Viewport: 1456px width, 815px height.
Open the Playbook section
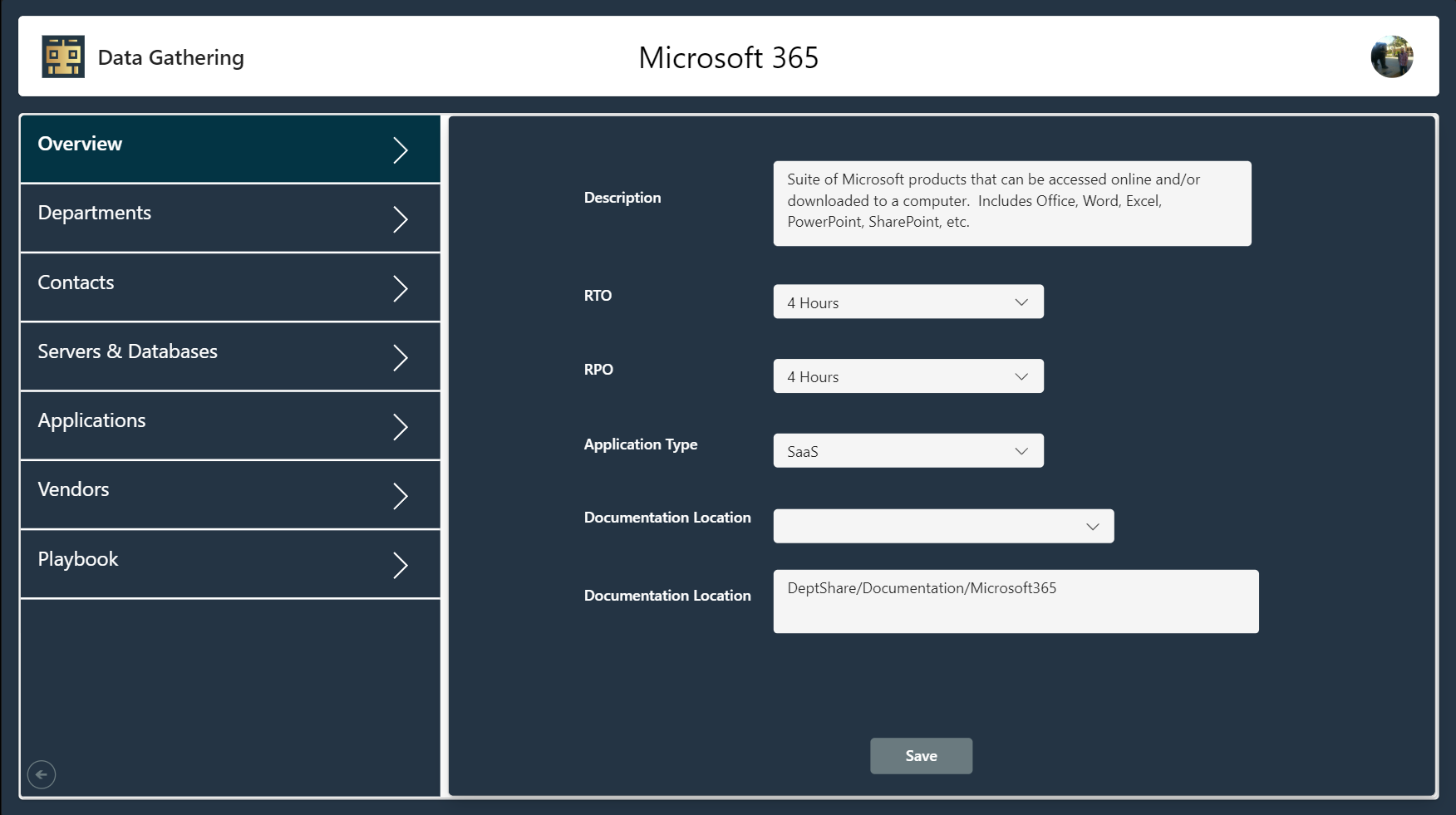click(x=230, y=564)
